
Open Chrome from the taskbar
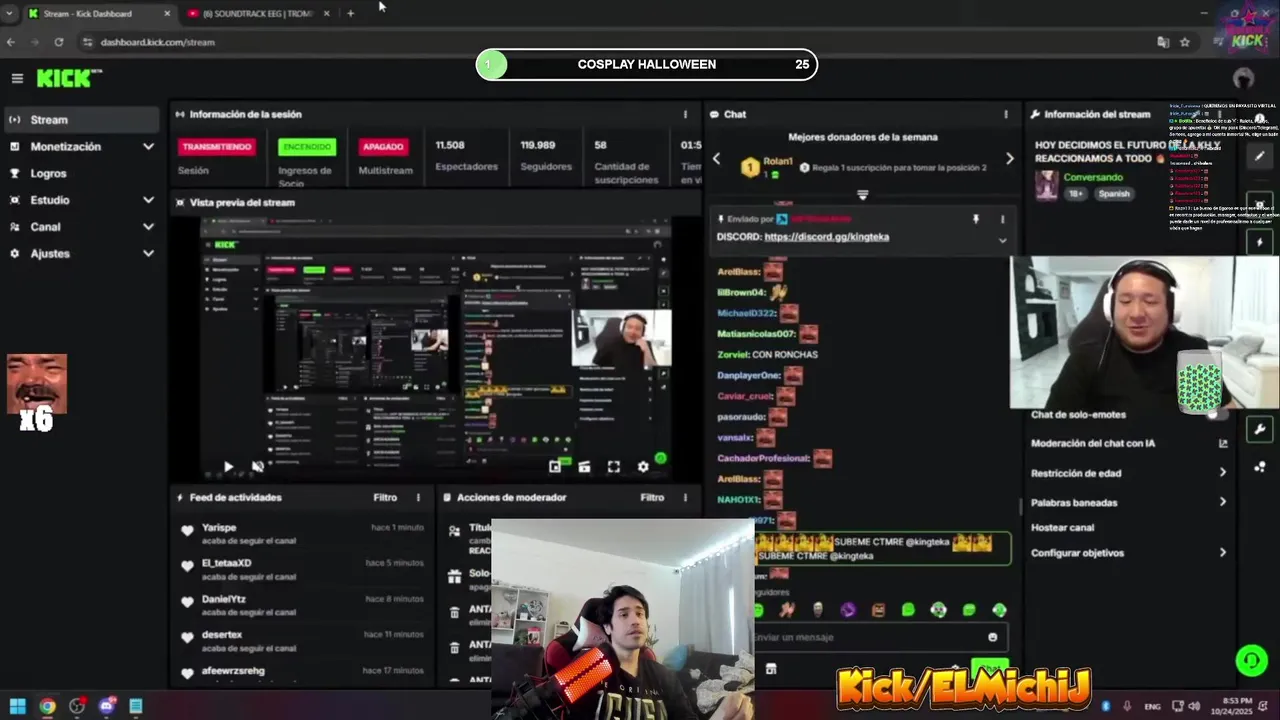click(x=47, y=706)
